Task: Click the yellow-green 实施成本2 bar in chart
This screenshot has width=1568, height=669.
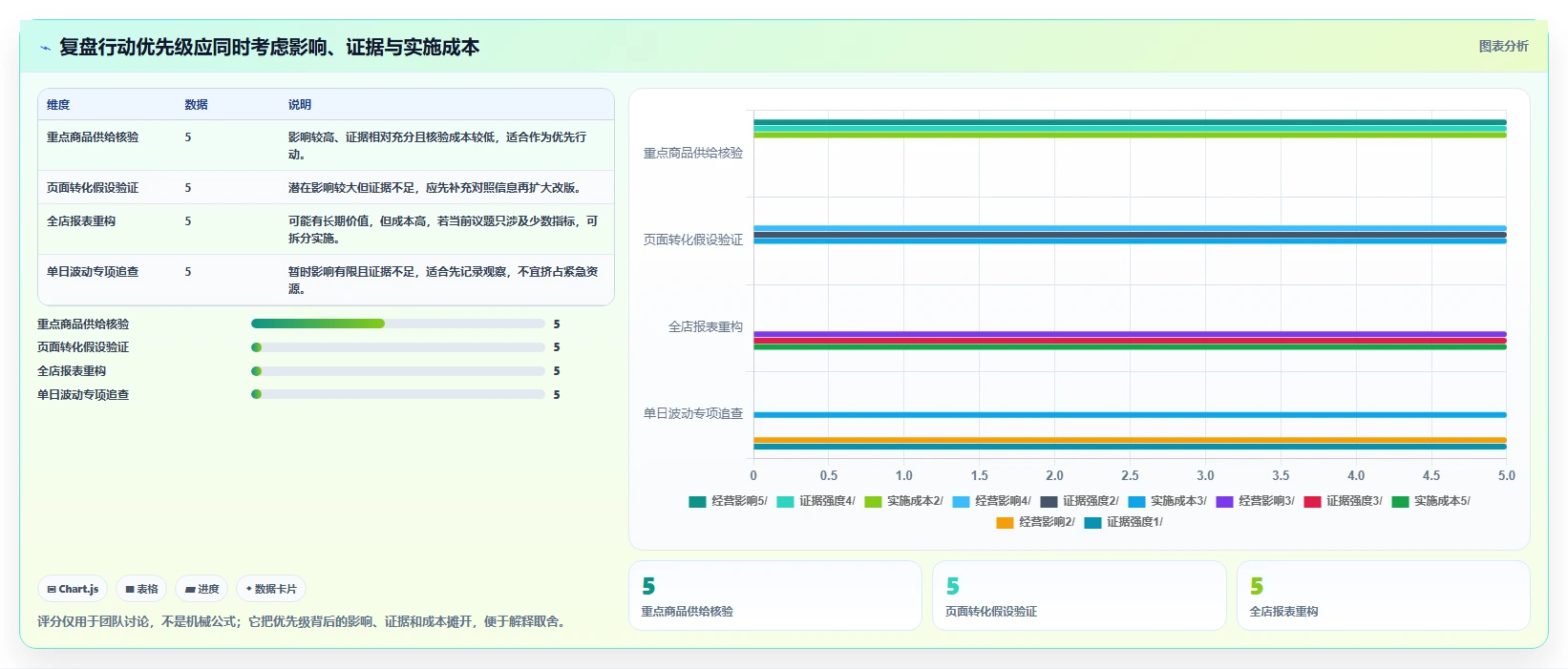Action: point(1130,136)
